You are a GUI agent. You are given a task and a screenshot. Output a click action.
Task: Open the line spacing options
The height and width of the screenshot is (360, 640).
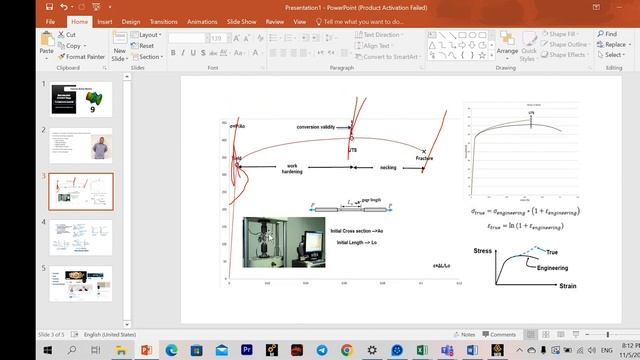pos(329,38)
